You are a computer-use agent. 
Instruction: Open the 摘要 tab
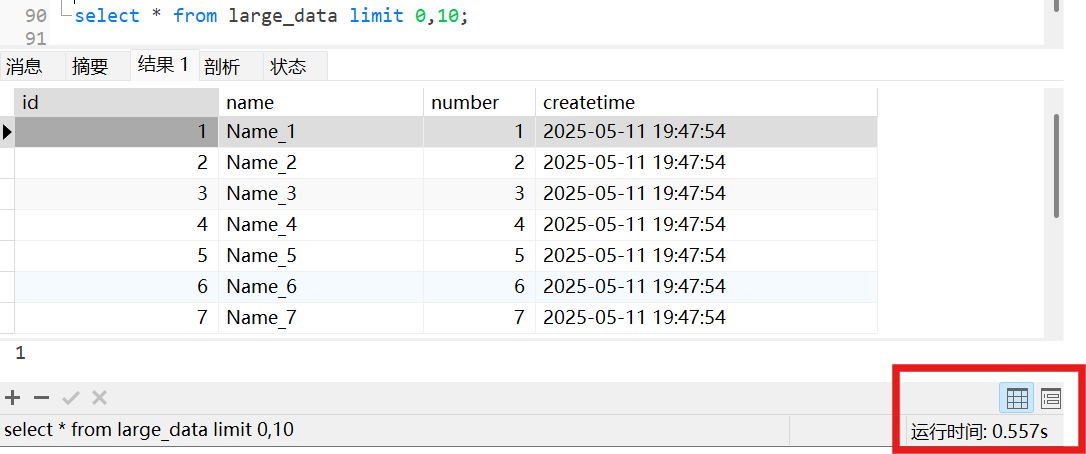[x=90, y=67]
